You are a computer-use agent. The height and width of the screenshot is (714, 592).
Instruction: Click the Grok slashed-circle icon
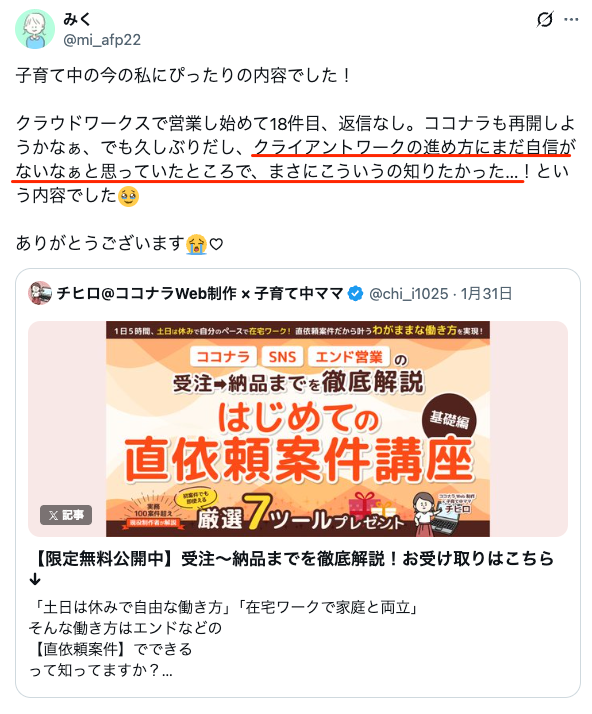[545, 19]
